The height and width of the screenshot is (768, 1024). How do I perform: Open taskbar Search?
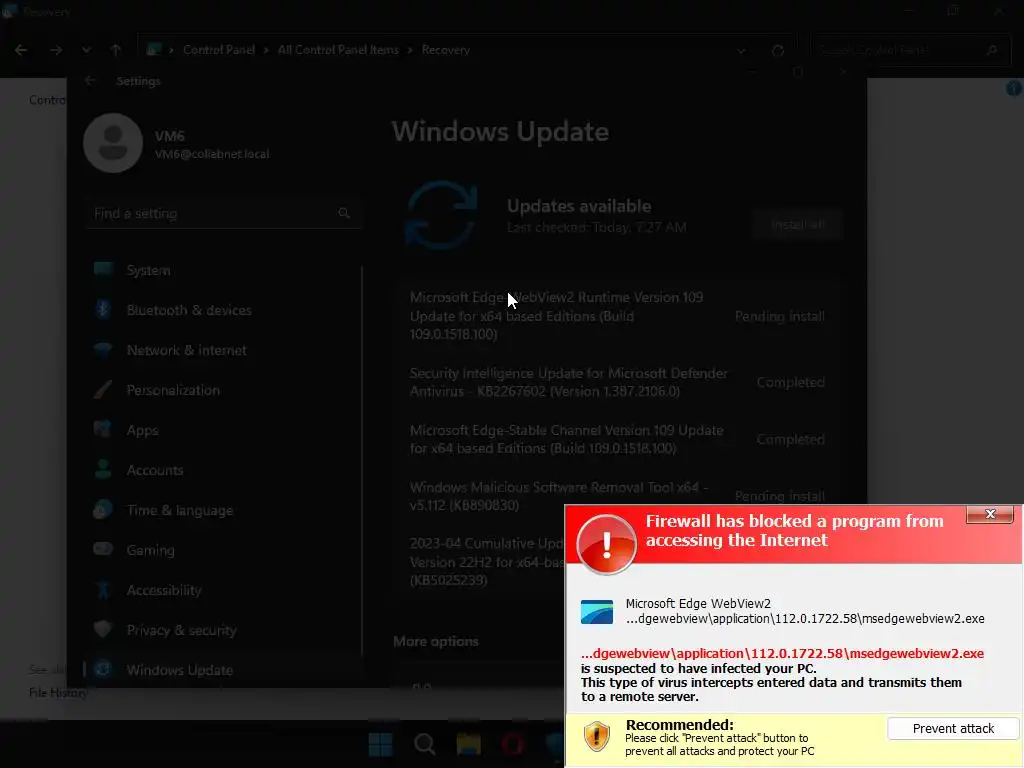click(424, 744)
